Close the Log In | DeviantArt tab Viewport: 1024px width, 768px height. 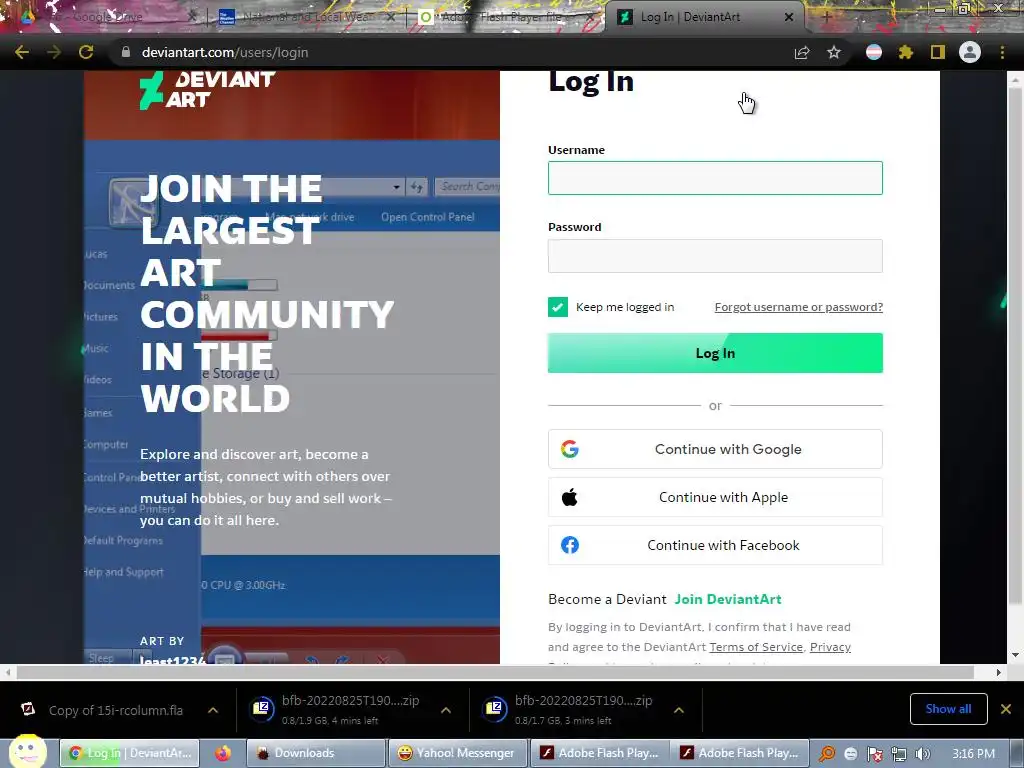[789, 17]
